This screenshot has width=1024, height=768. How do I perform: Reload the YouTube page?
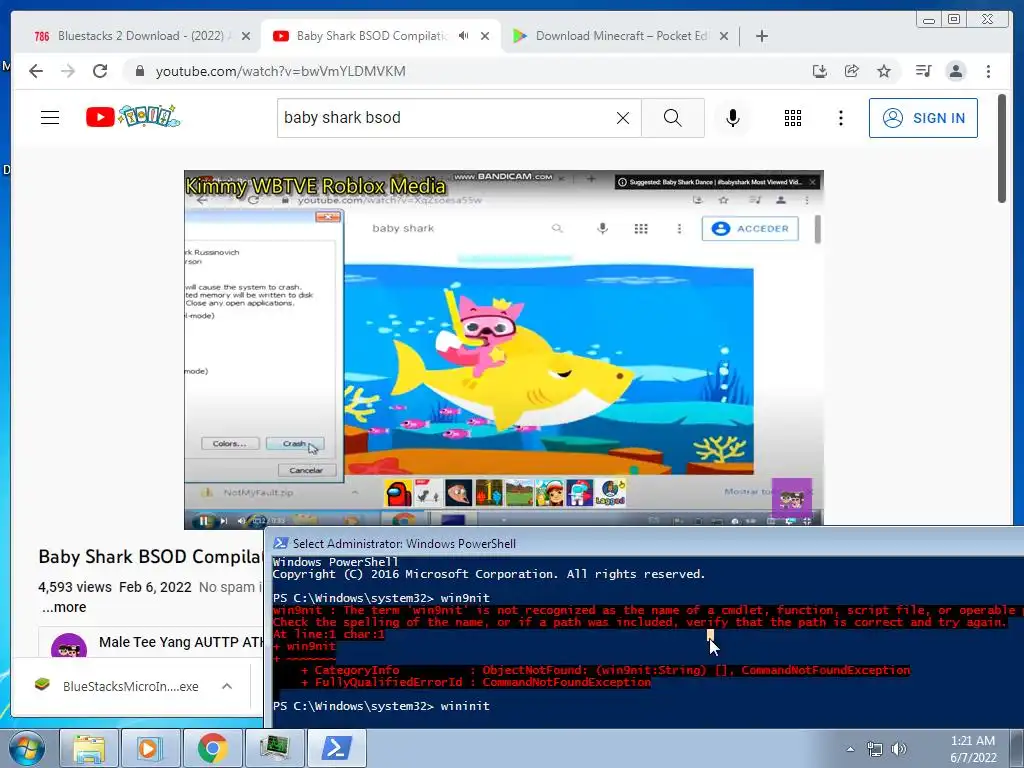click(100, 71)
